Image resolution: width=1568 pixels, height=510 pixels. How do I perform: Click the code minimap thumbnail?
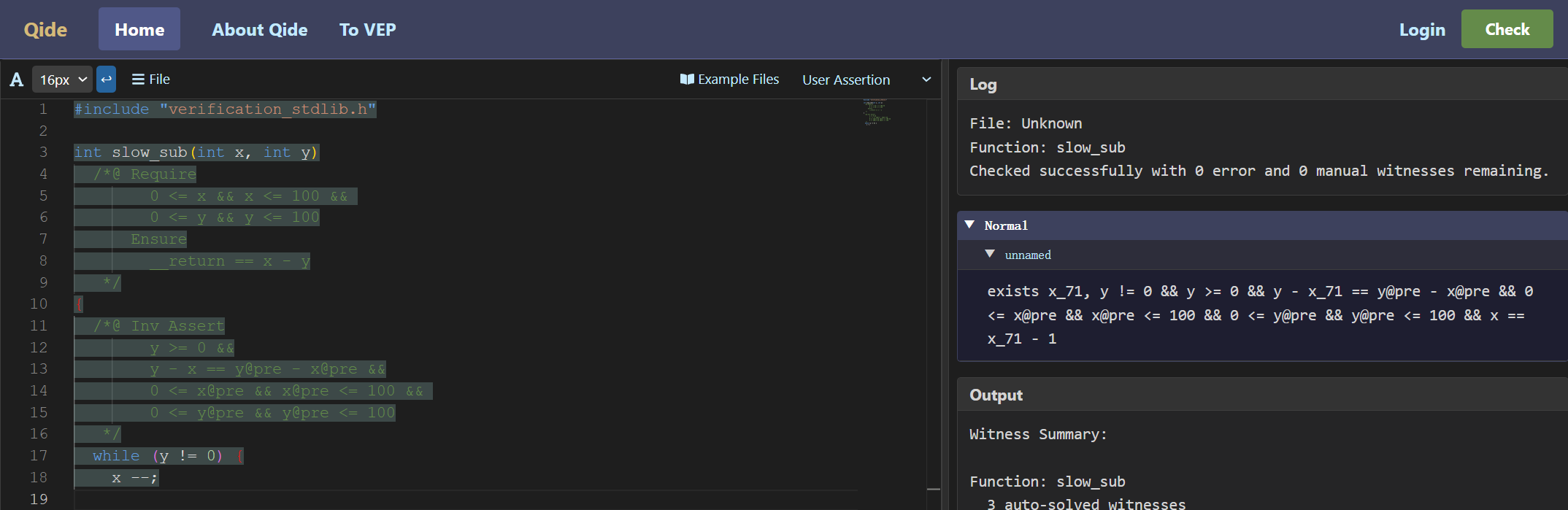tap(876, 112)
